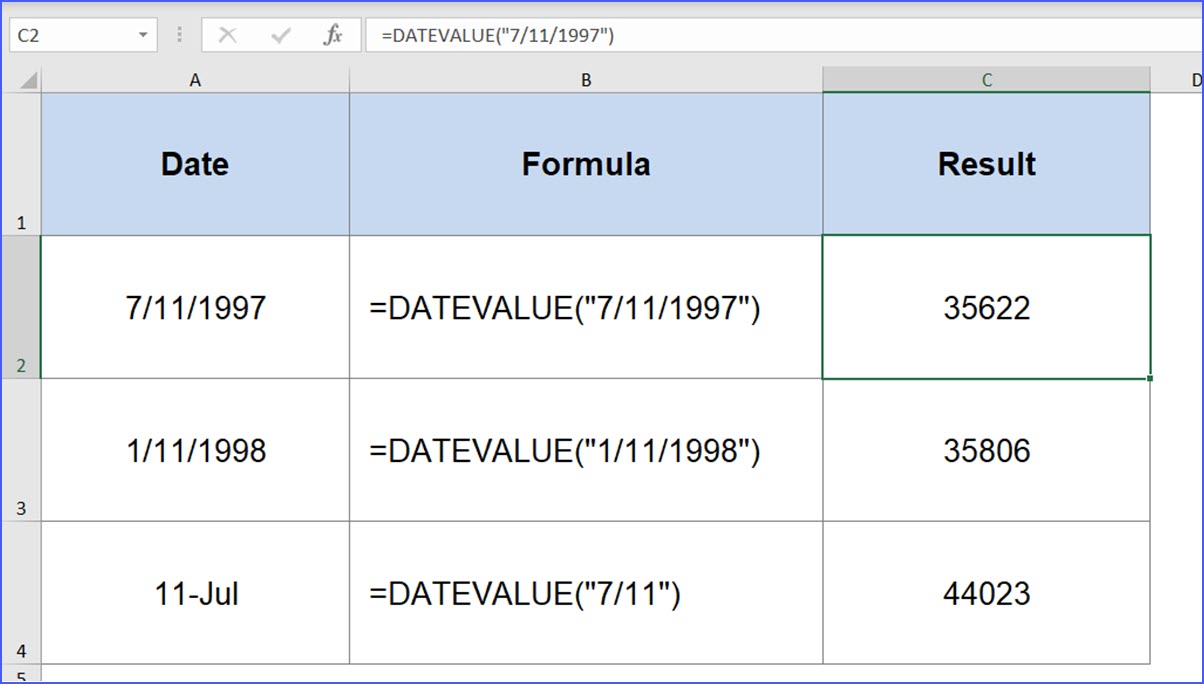Screen dimensions: 1204x684
Task: Select row 4 header
Action: coord(21,595)
